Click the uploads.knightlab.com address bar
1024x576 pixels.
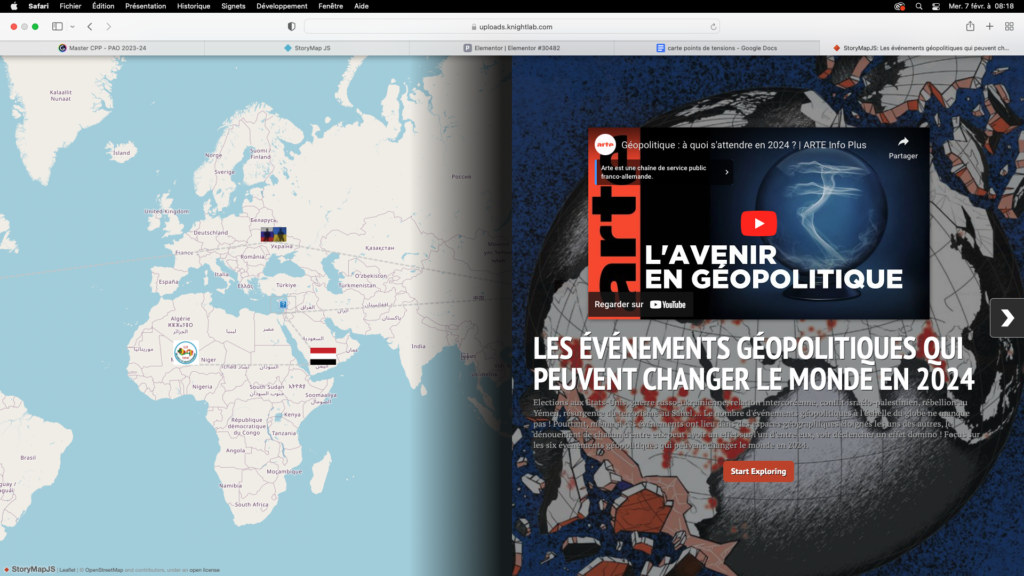[x=512, y=27]
